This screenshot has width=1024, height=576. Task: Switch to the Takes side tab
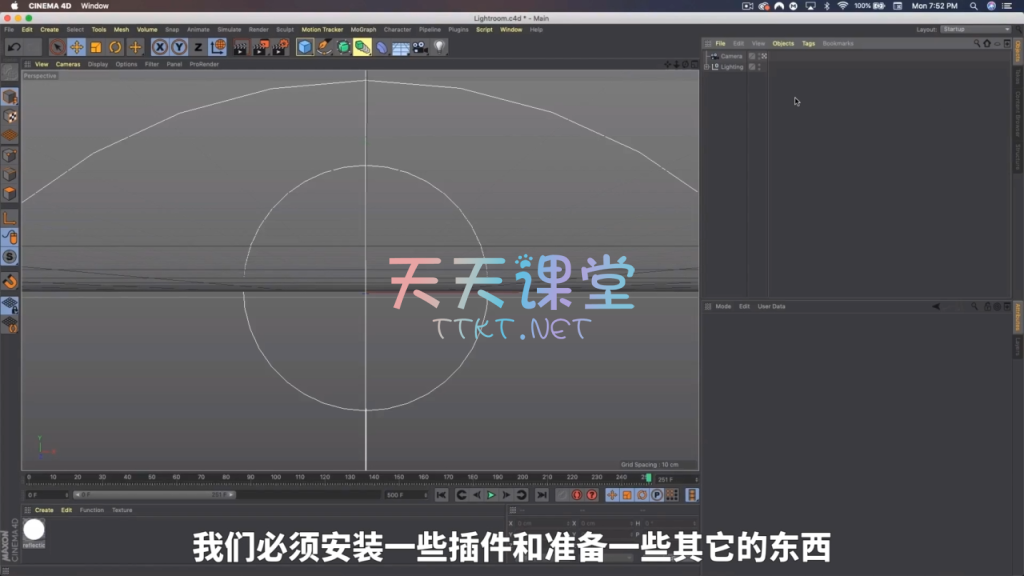tap(1018, 78)
